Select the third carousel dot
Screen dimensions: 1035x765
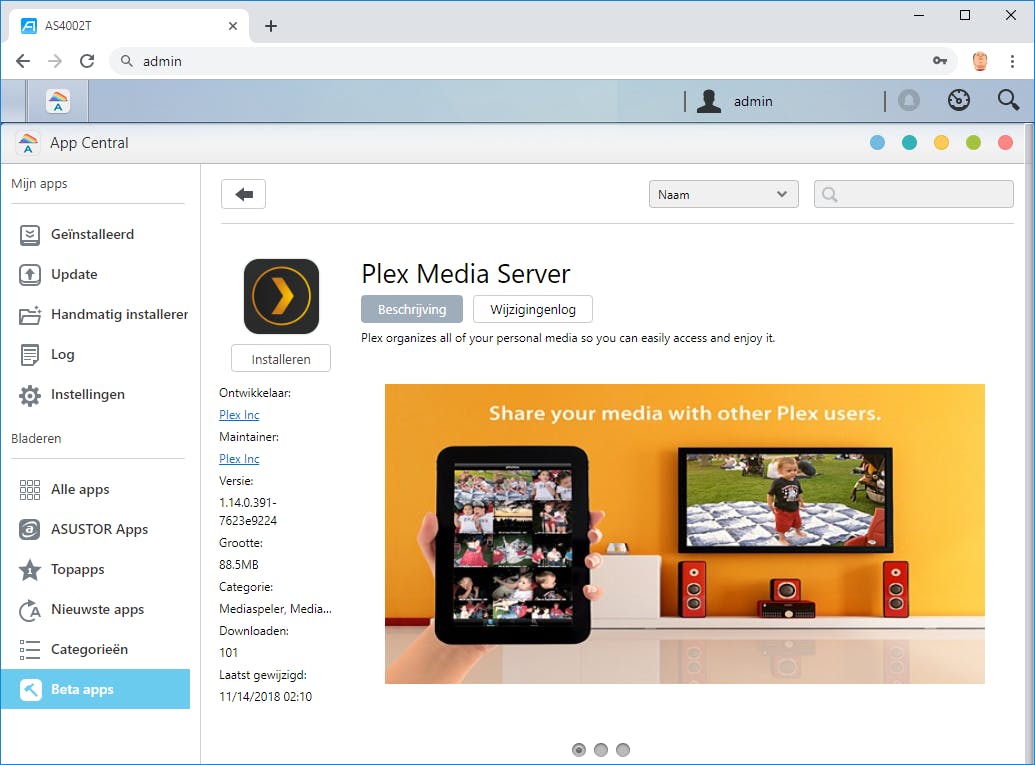coord(623,750)
